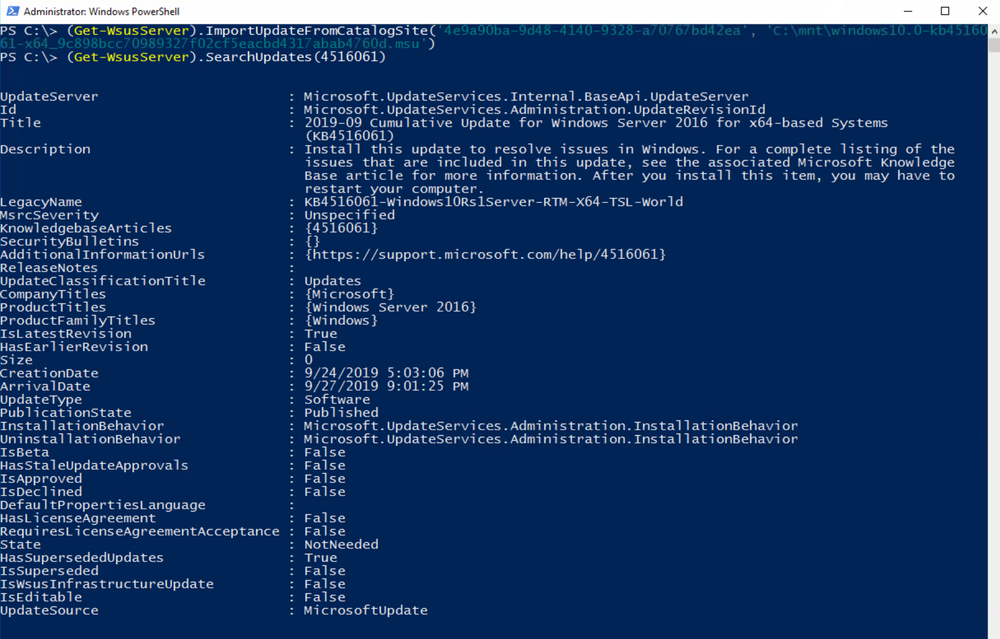
Task: Click the MsrcSeverity value Unspecified
Action: tap(349, 215)
